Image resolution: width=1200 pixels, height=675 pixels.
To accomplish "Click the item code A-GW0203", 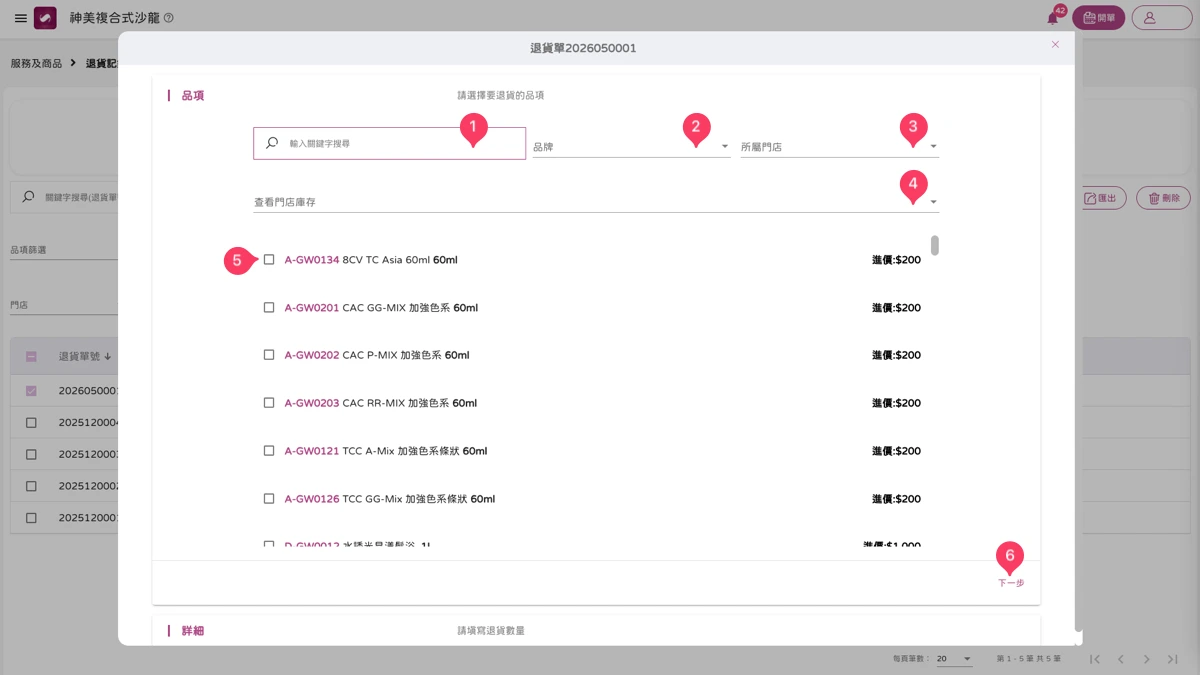I will 312,403.
